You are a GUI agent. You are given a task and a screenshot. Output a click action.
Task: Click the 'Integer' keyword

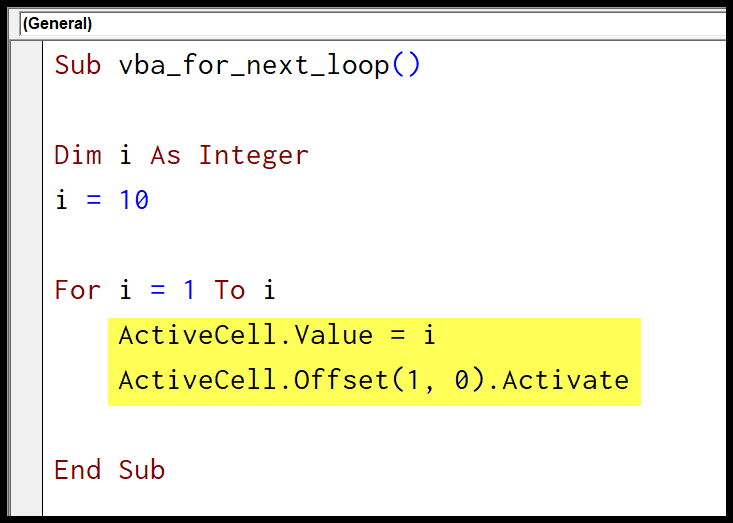[x=254, y=155]
